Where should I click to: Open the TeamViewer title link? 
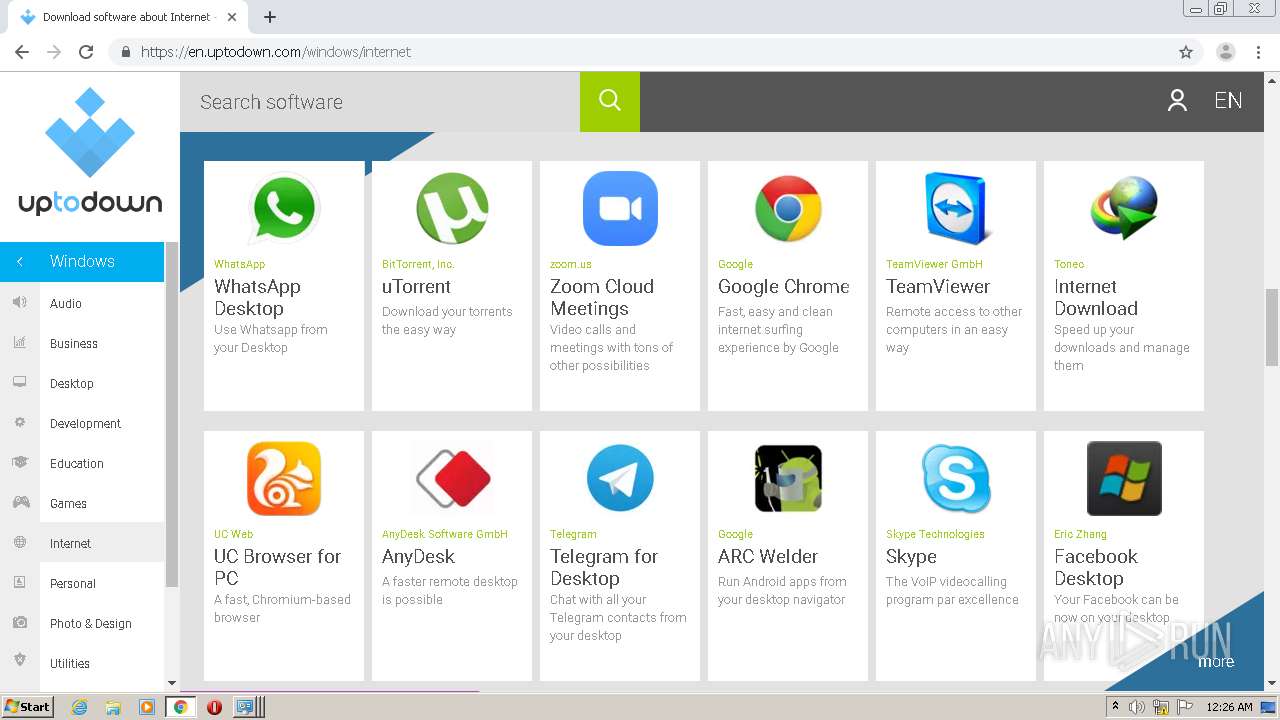(938, 286)
